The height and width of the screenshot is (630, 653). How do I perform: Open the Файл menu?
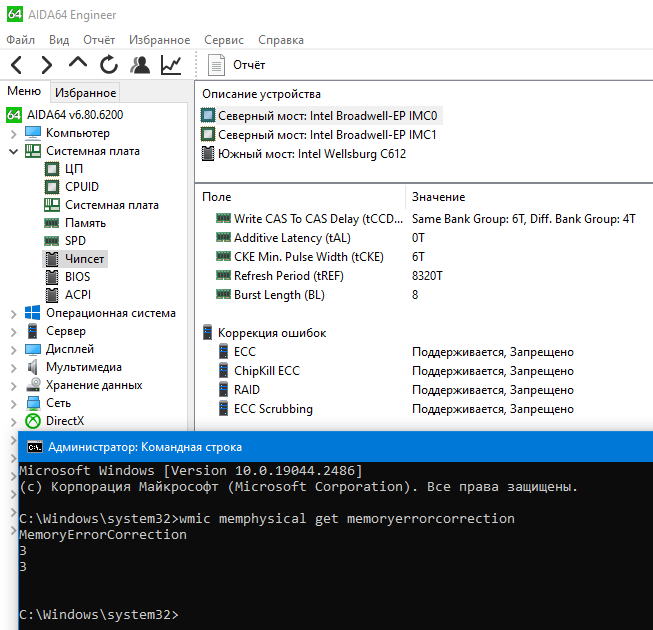pyautogui.click(x=20, y=40)
